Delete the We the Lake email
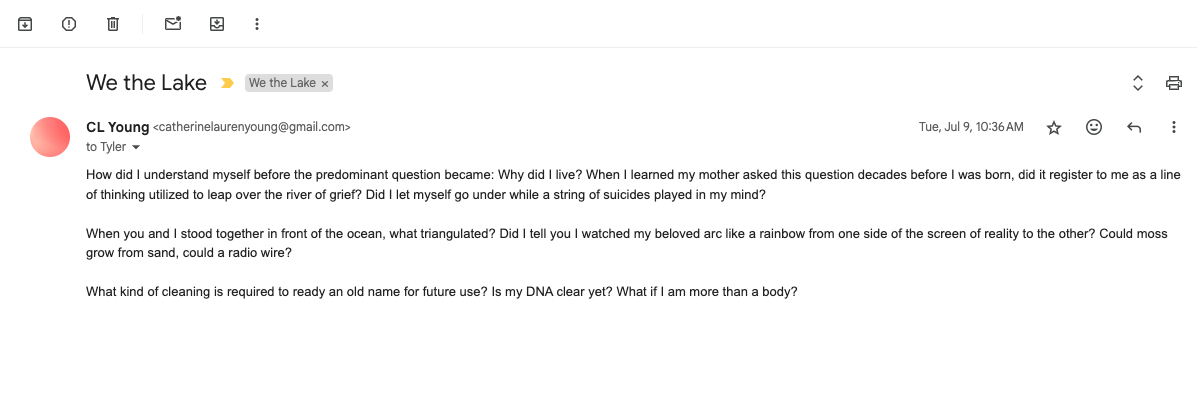Image resolution: width=1197 pixels, height=400 pixels. 113,24
